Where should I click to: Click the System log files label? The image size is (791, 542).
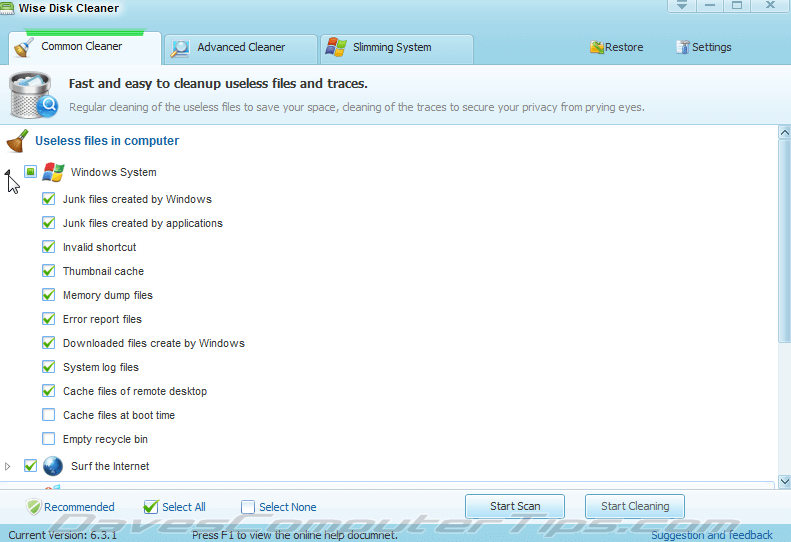(x=100, y=367)
